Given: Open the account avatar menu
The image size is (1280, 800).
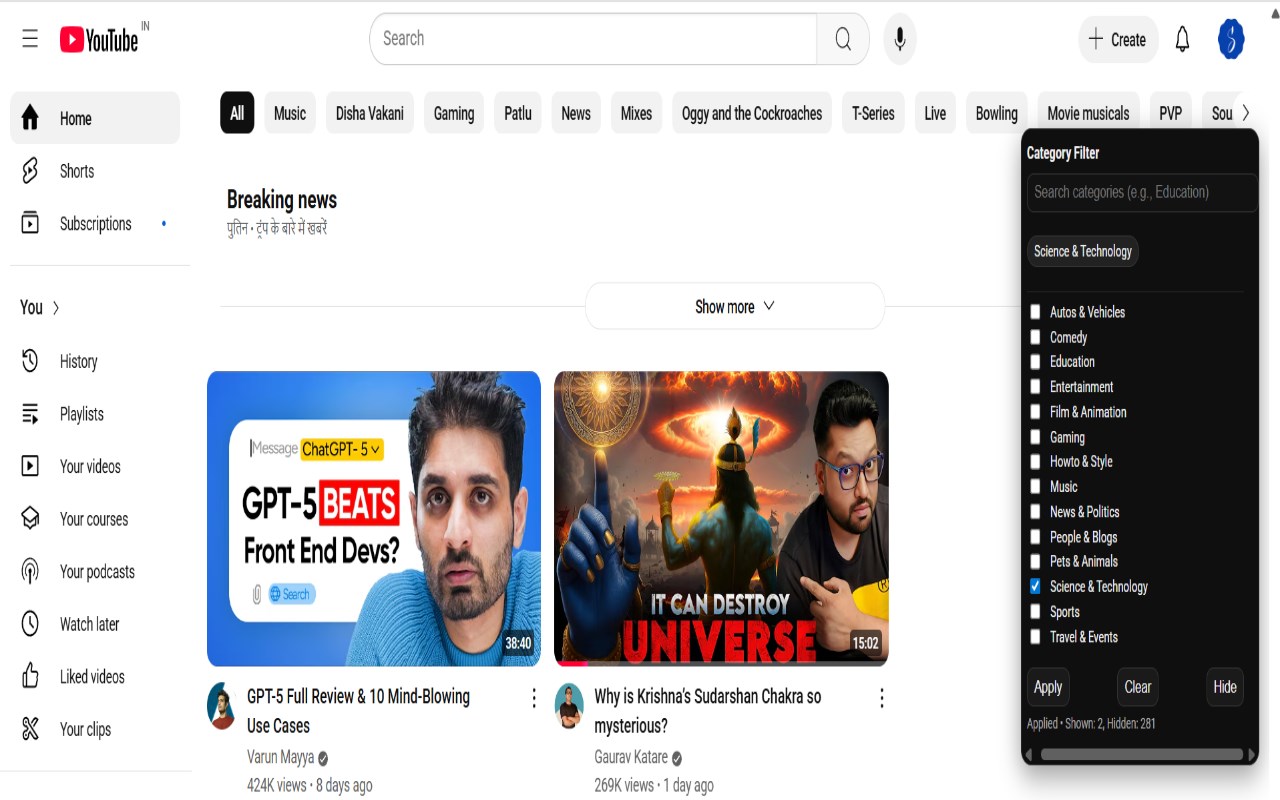Looking at the screenshot, I should click(x=1231, y=39).
